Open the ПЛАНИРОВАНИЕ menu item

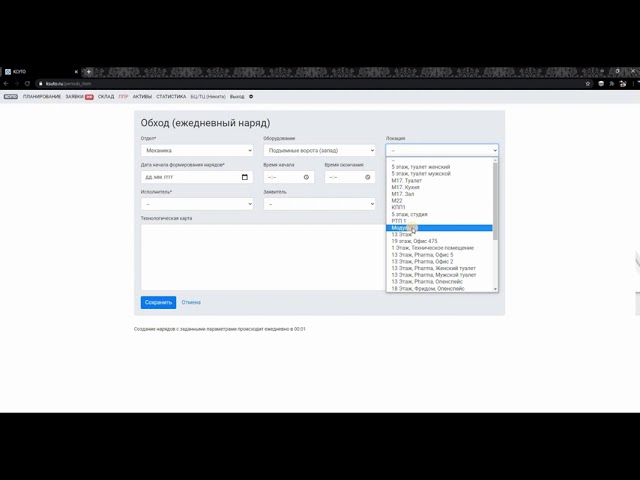(x=42, y=97)
